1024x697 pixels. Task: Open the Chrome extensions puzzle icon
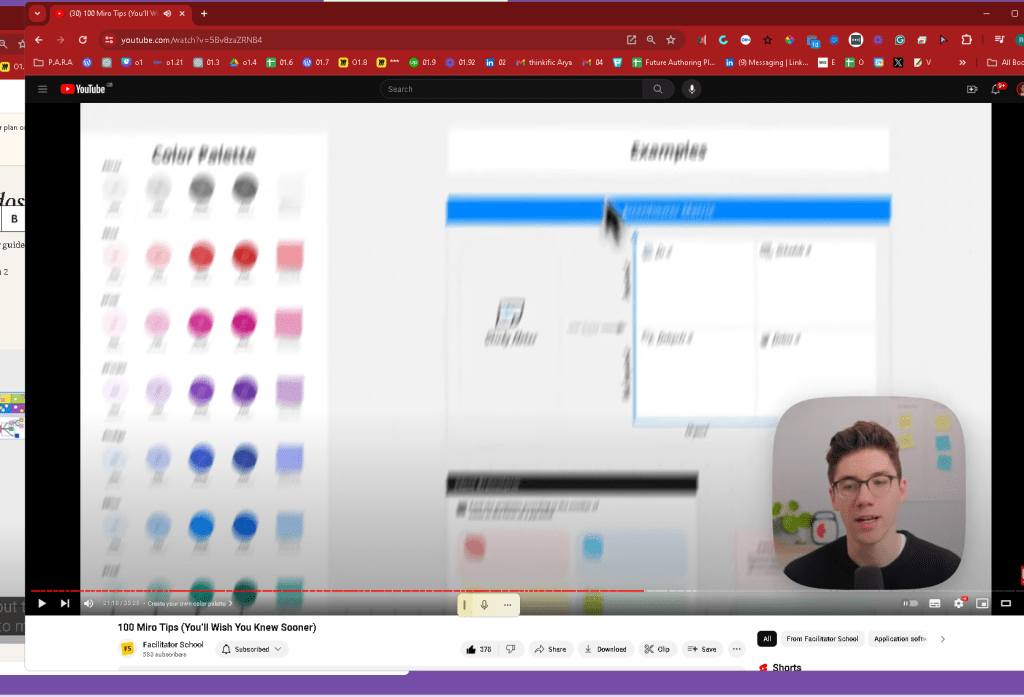[967, 40]
